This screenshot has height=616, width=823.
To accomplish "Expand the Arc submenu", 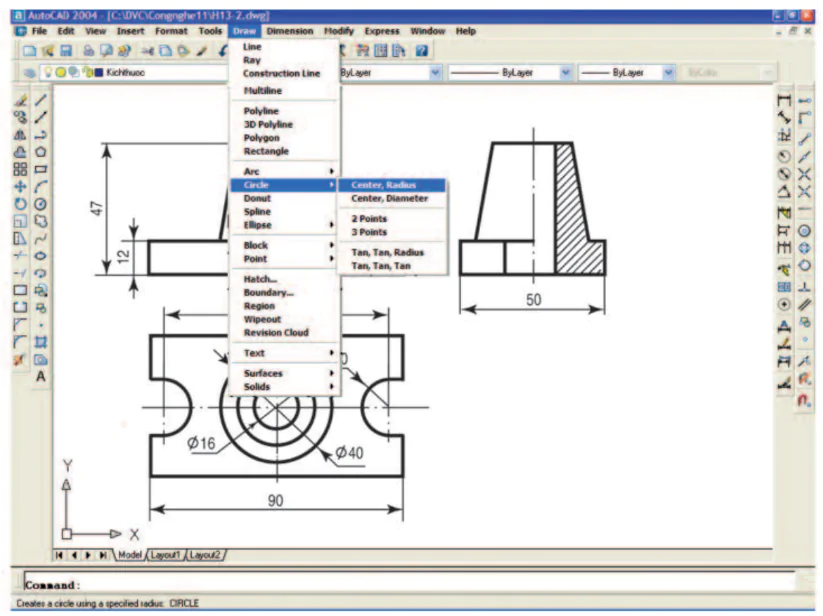I will pos(284,171).
